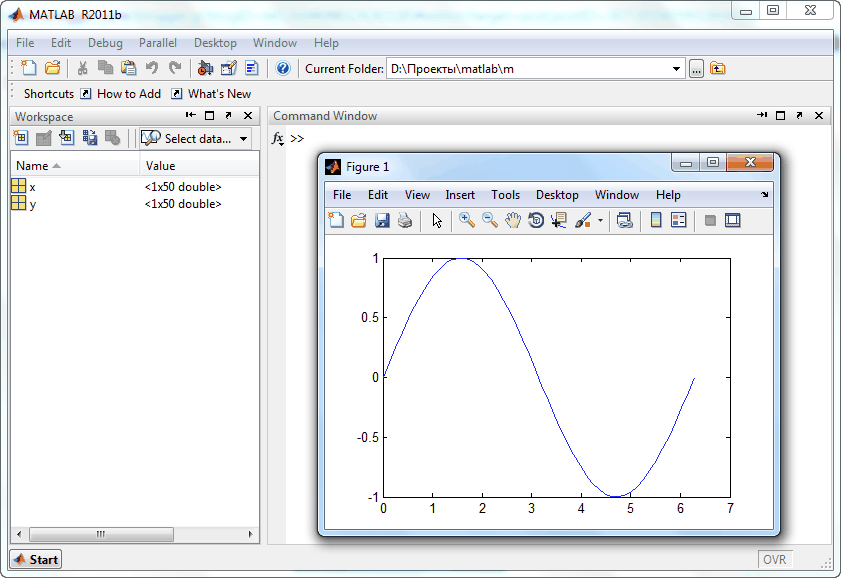This screenshot has height=578, width=841.
Task: Click Delete variable icon in Workspace toolbar
Action: 112,138
